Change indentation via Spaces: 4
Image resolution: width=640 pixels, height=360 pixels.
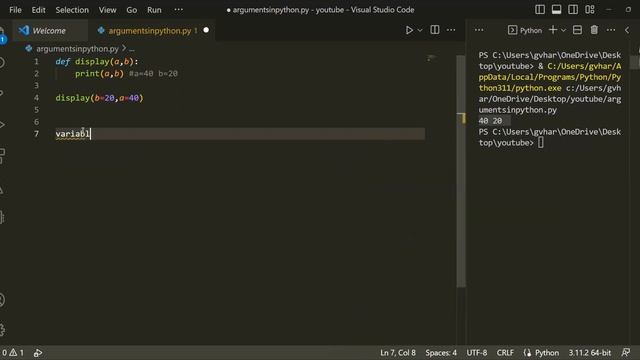coord(441,353)
